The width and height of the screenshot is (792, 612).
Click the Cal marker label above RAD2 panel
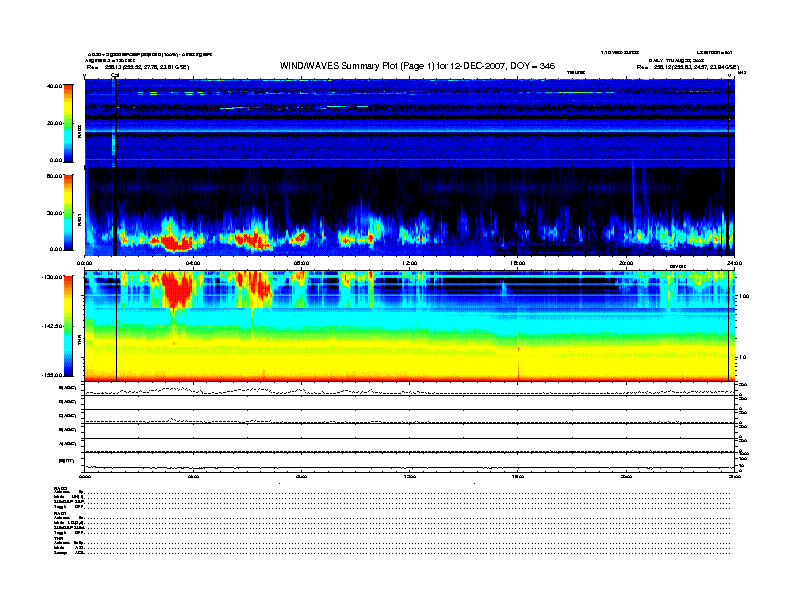pos(115,75)
